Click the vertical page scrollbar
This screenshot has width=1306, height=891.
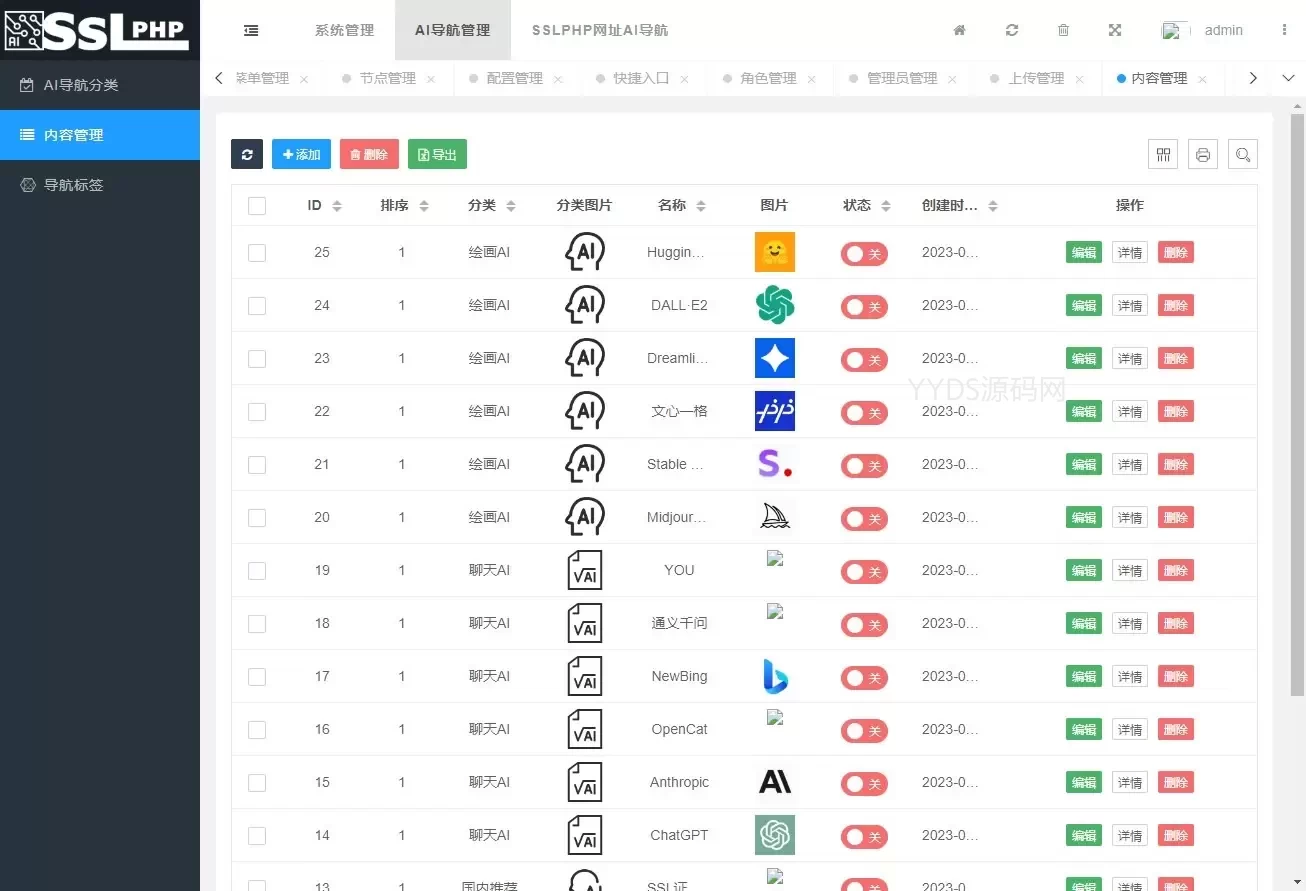coord(1297,400)
